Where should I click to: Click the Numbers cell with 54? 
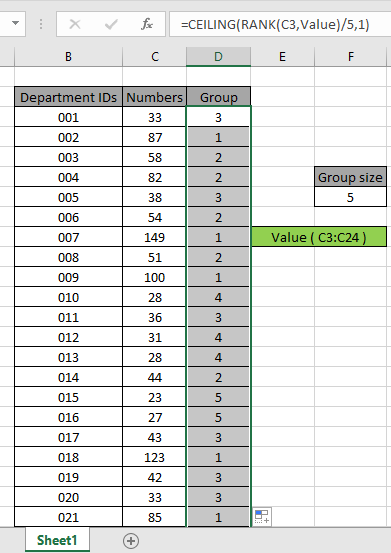click(x=154, y=217)
